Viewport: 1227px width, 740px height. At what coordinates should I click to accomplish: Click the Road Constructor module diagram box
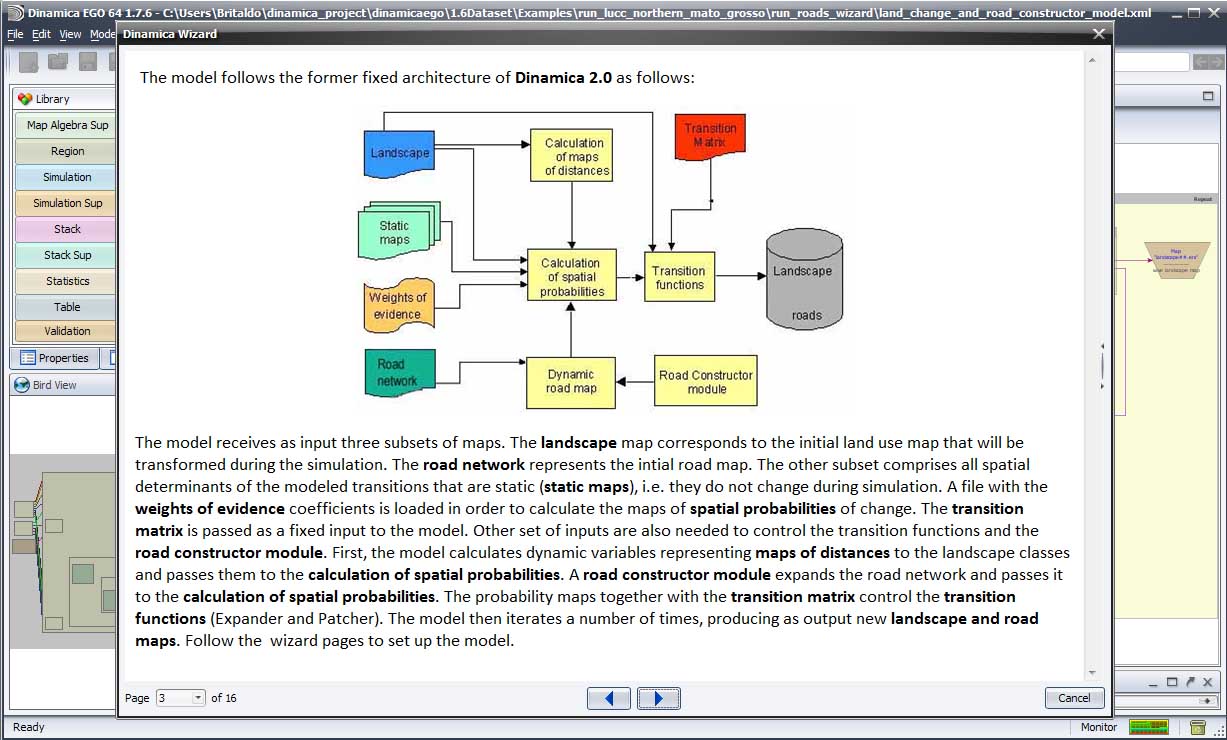pyautogui.click(x=706, y=381)
